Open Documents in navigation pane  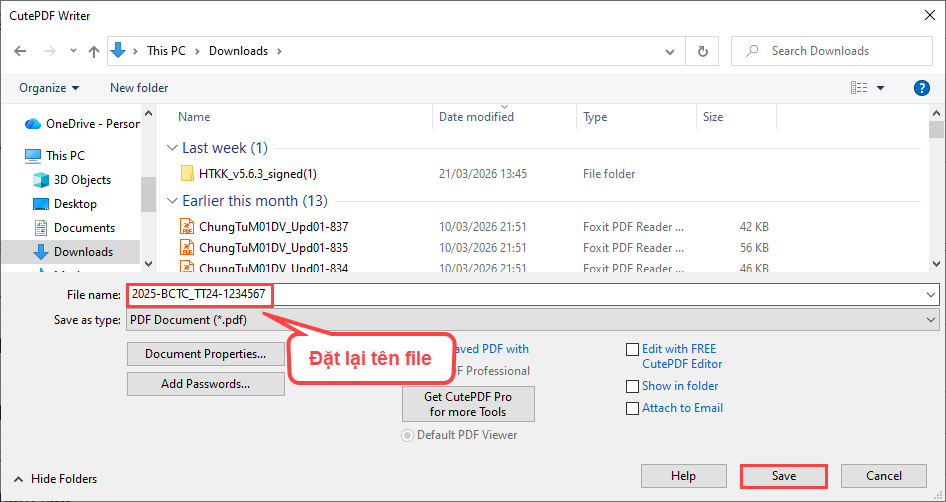coord(74,227)
